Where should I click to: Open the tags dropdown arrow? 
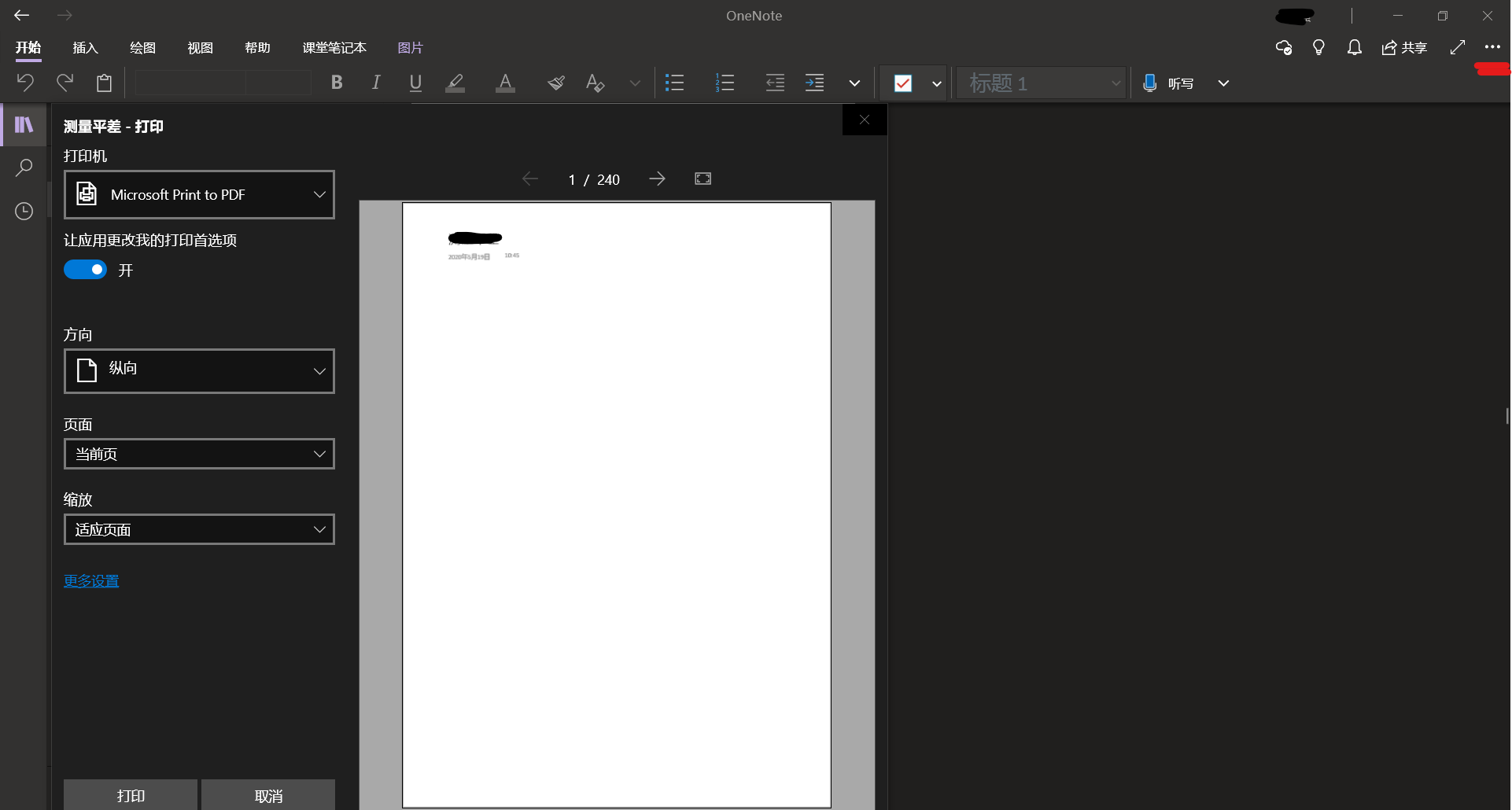click(x=936, y=83)
